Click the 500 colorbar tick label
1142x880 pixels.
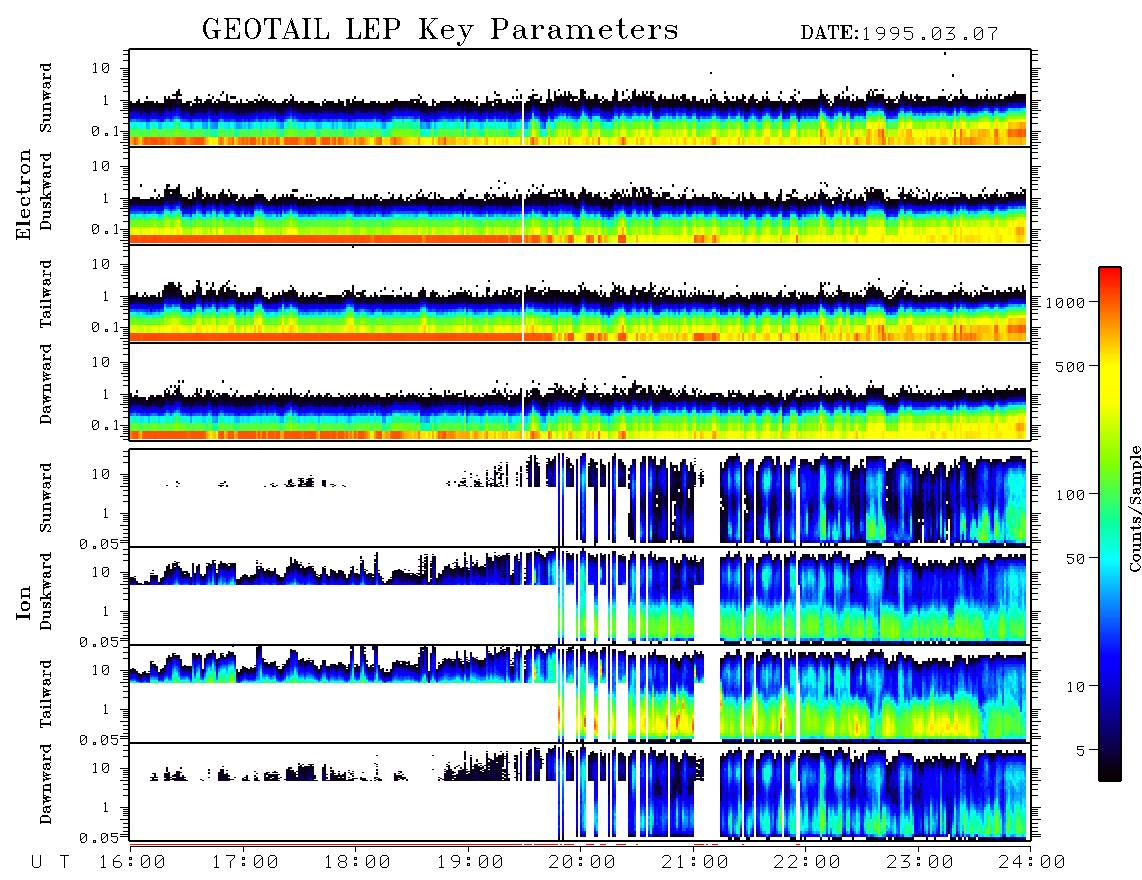1070,366
